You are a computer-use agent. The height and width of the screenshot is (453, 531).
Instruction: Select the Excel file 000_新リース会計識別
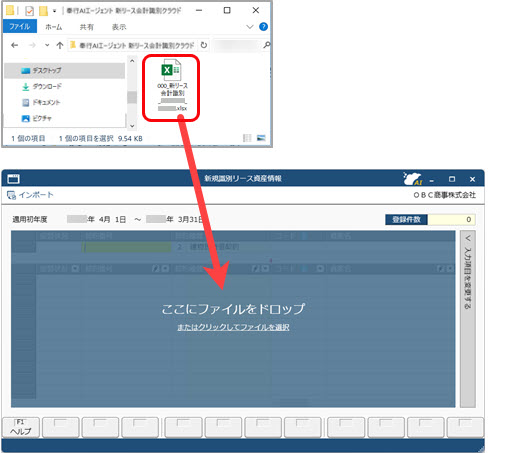(172, 87)
